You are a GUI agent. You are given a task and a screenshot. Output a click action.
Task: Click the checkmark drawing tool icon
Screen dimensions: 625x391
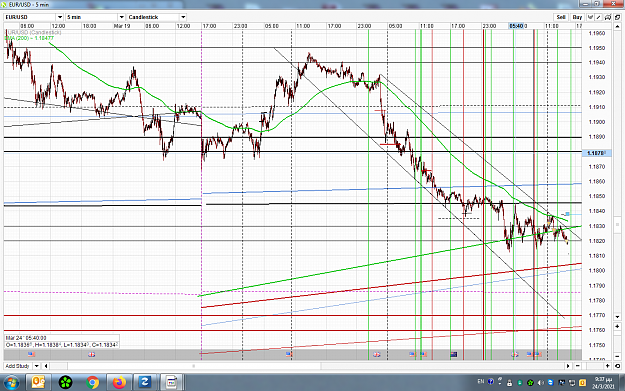point(590,17)
